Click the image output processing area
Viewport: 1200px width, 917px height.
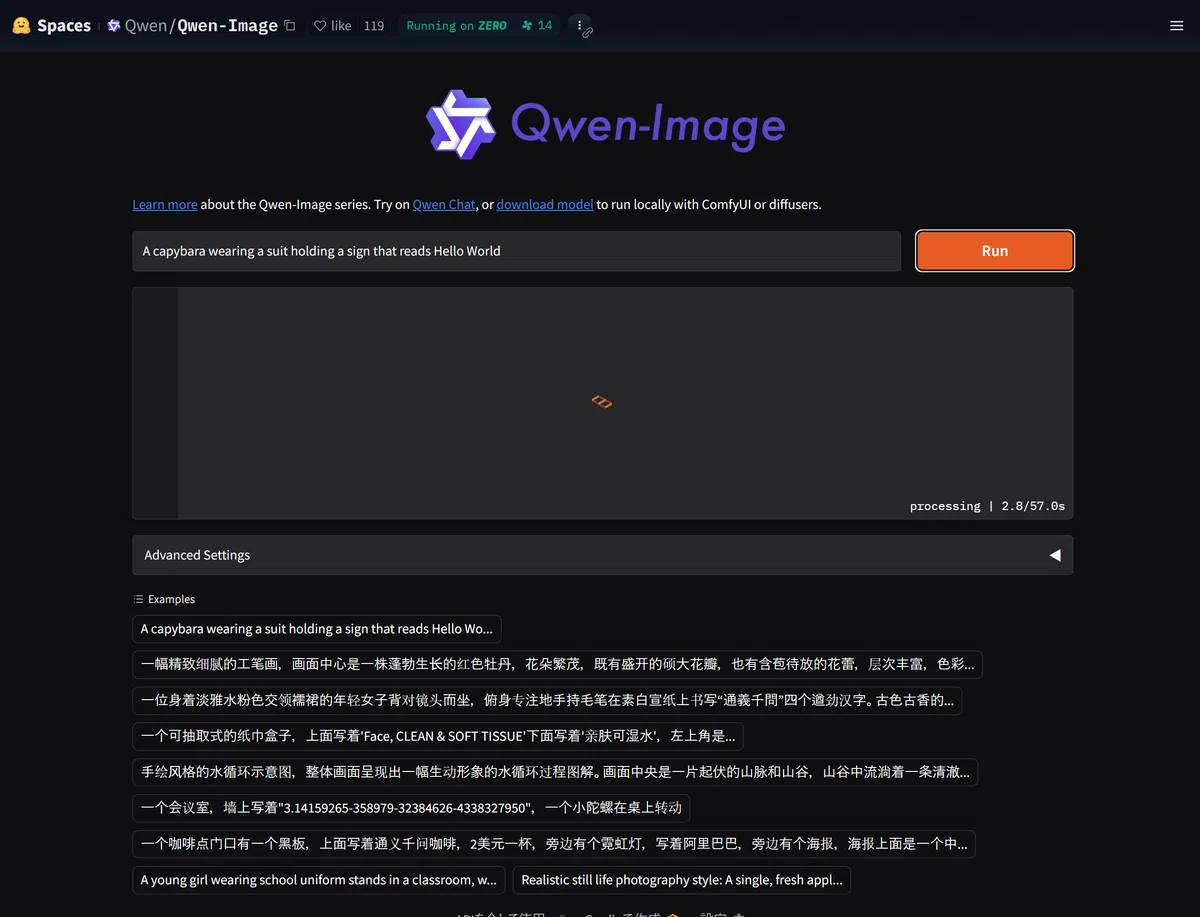click(603, 403)
